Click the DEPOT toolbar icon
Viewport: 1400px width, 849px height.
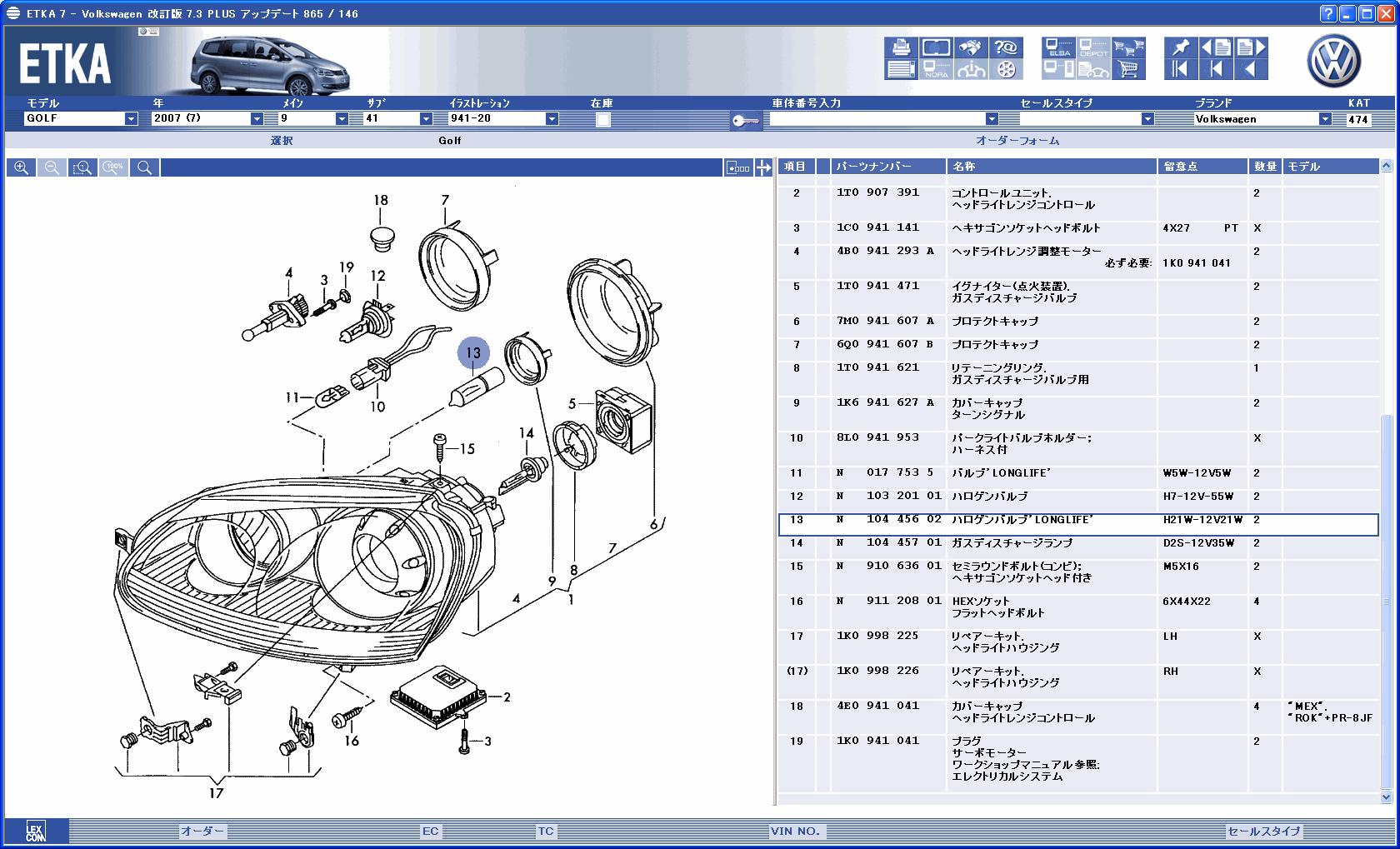1093,47
